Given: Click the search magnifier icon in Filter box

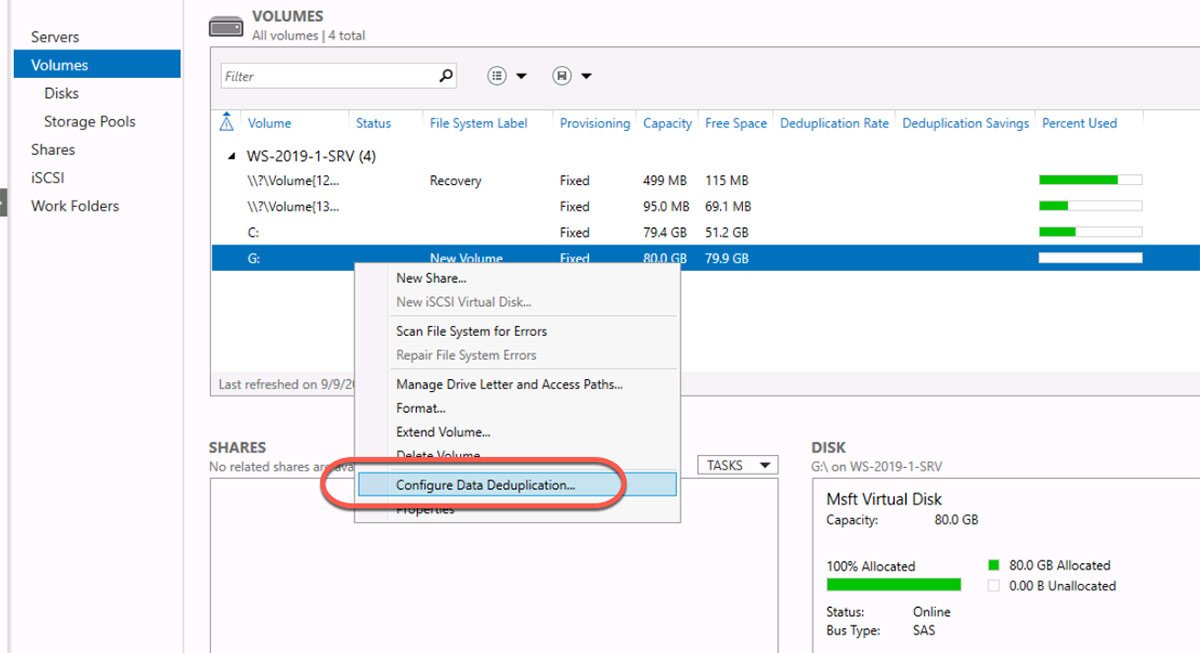Looking at the screenshot, I should [446, 76].
